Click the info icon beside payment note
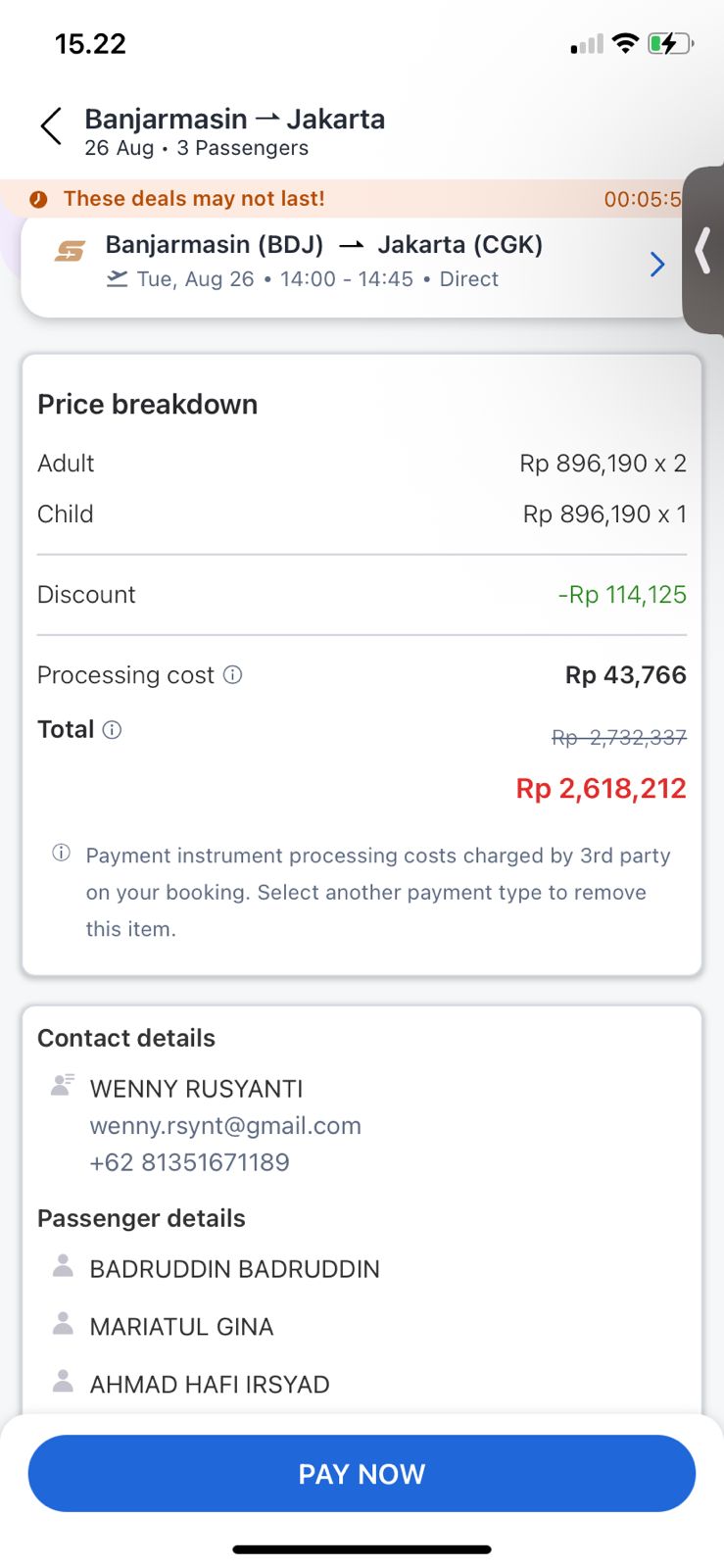 tap(61, 854)
